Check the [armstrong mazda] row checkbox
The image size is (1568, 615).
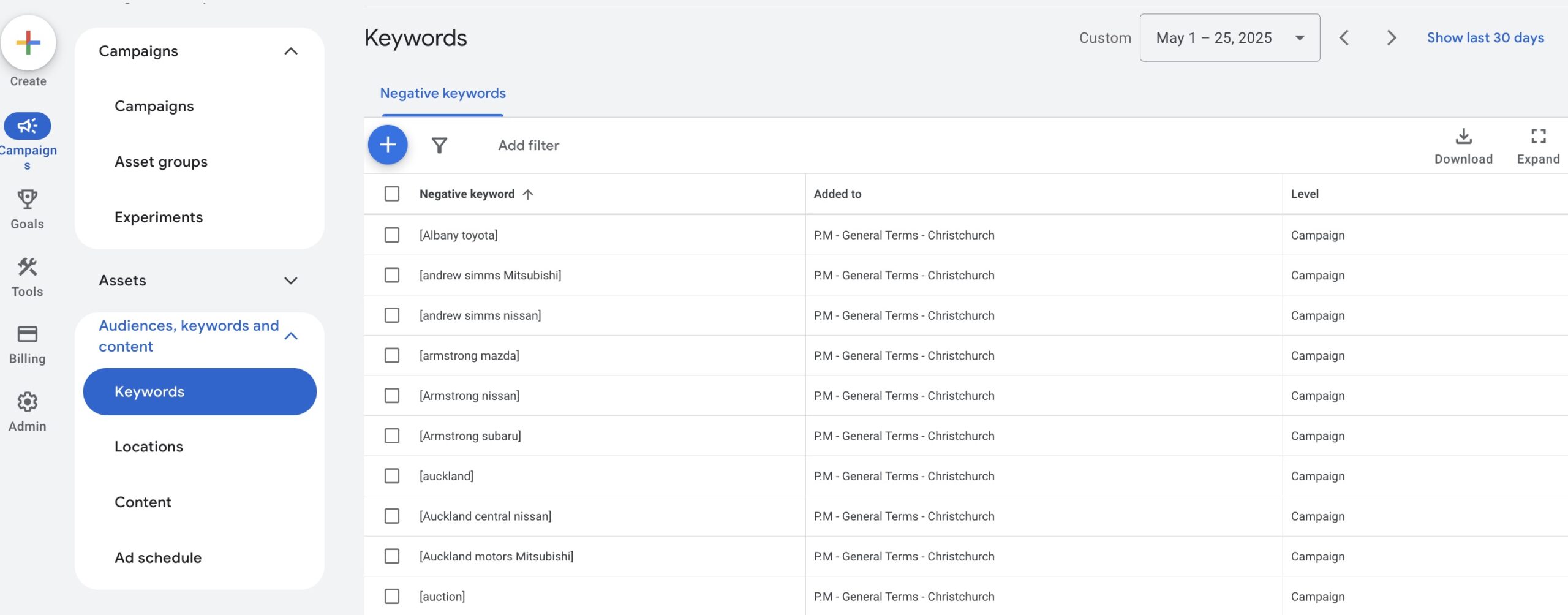pyautogui.click(x=392, y=356)
